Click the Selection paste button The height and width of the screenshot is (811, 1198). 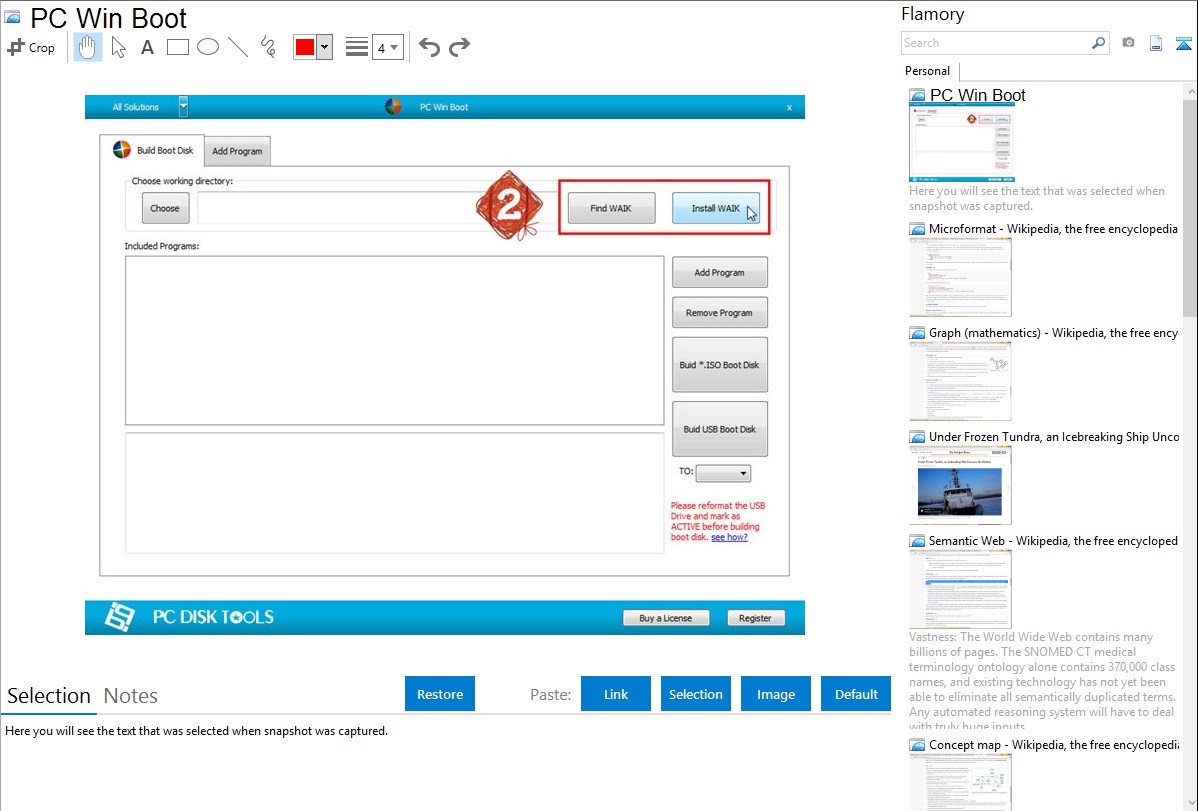[x=696, y=694]
